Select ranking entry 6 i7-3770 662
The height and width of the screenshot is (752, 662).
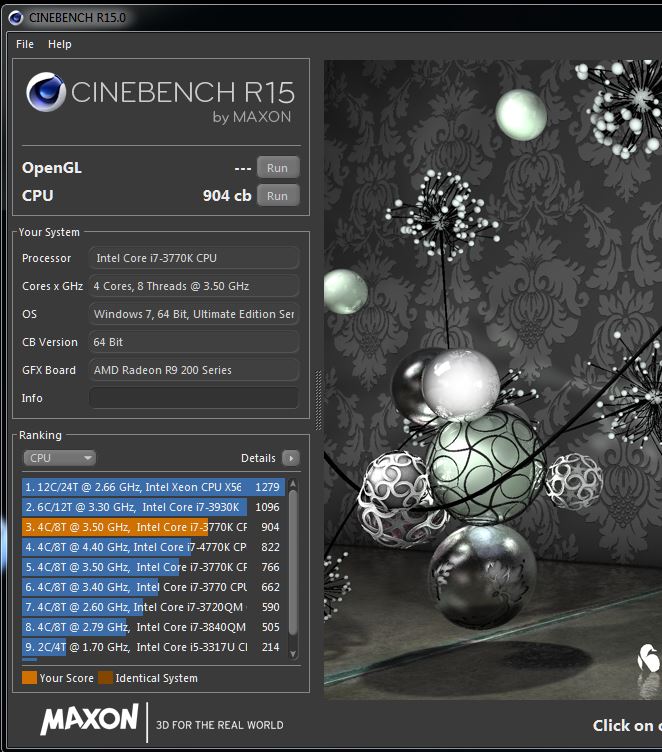pos(154,587)
